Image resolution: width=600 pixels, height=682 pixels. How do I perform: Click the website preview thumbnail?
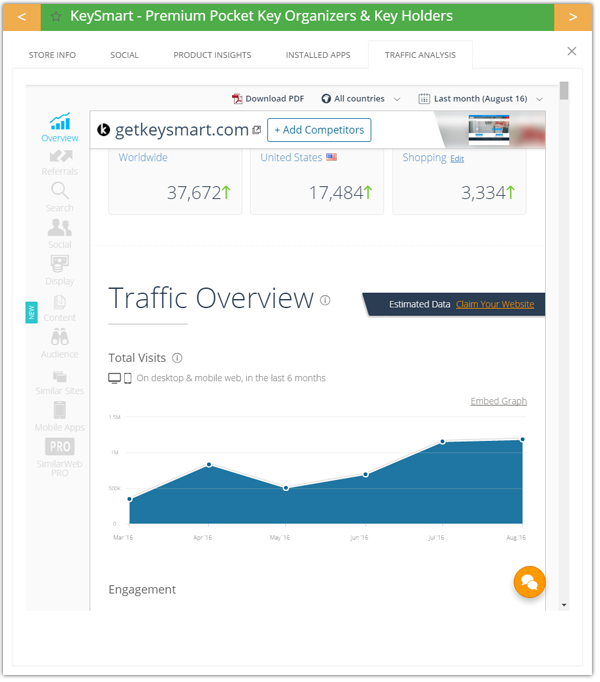click(x=489, y=130)
